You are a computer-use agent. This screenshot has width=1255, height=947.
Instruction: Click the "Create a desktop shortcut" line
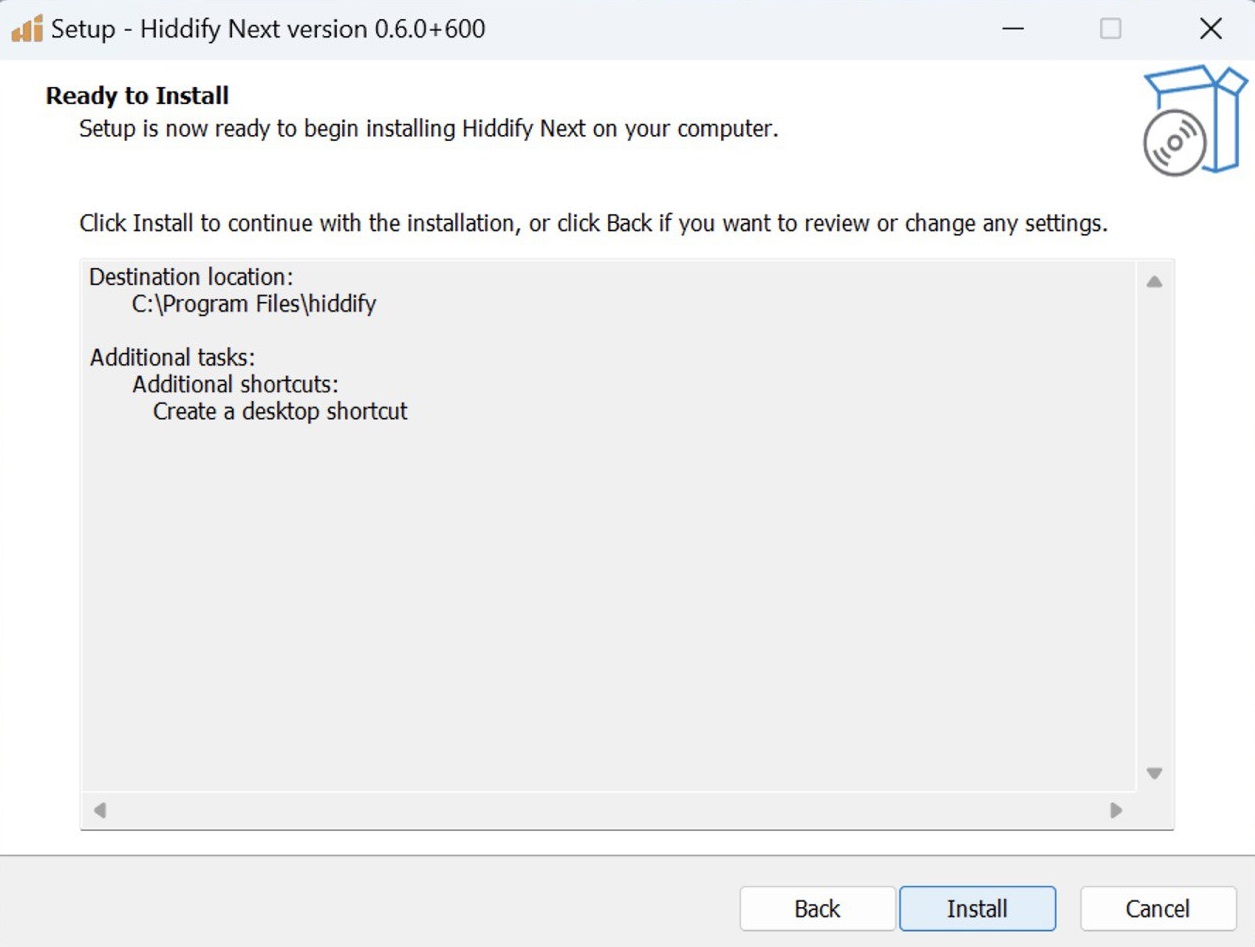pyautogui.click(x=280, y=411)
